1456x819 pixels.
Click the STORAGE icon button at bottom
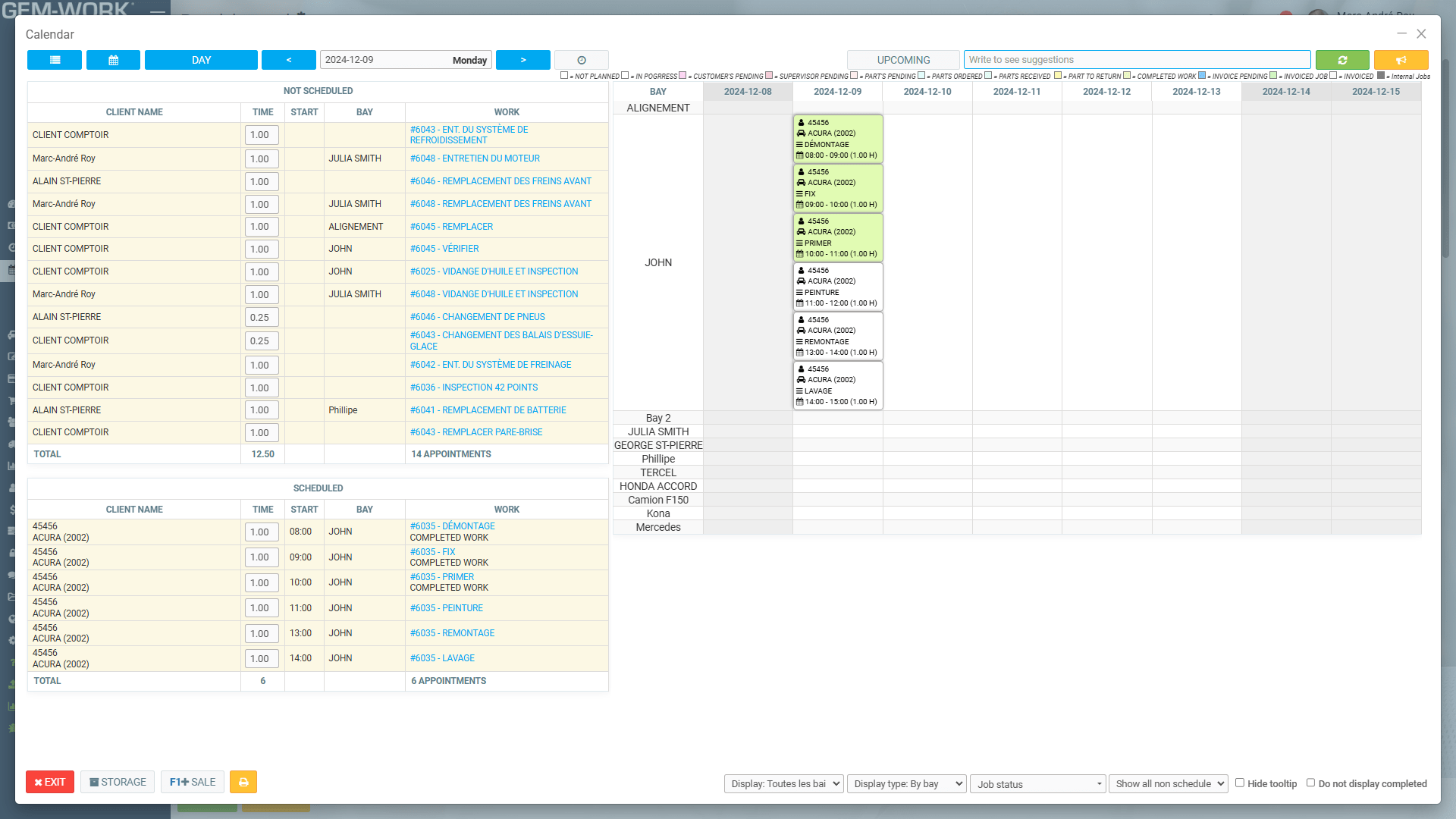(117, 782)
